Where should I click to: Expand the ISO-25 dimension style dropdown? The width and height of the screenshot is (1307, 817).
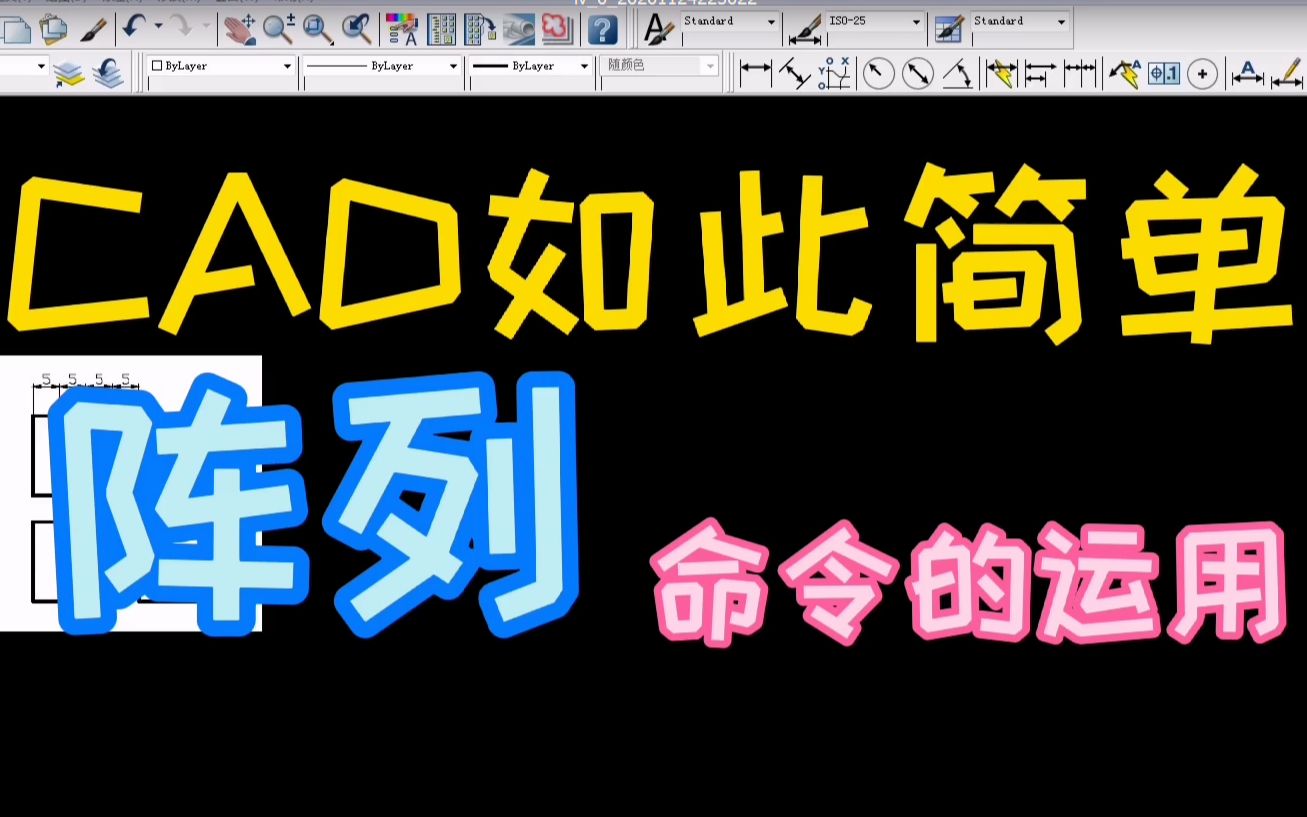916,21
